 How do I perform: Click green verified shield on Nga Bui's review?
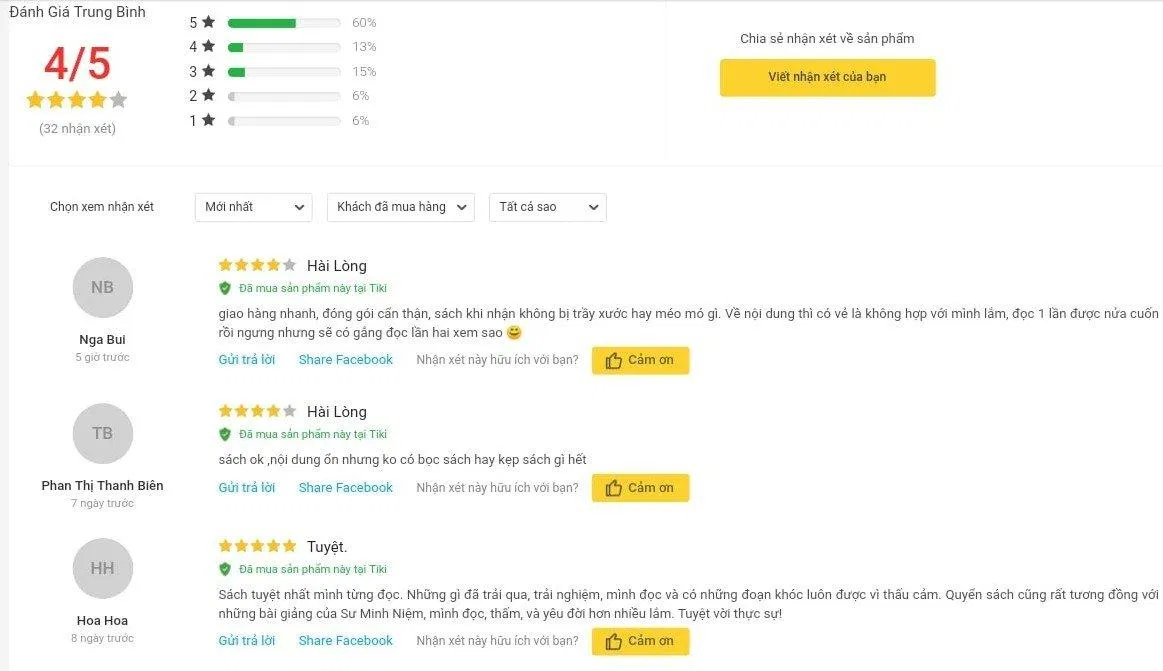pos(225,288)
